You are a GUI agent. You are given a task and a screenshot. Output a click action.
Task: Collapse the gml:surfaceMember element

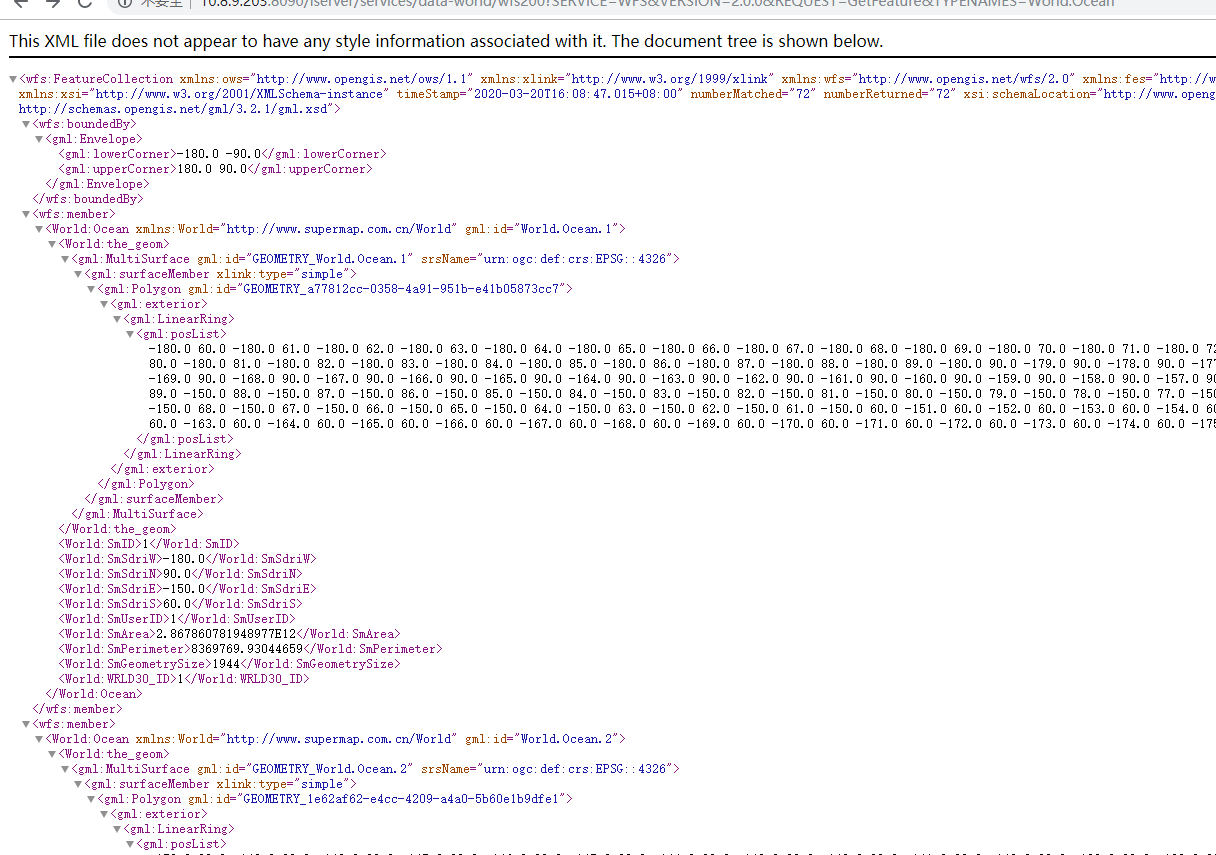click(x=77, y=273)
